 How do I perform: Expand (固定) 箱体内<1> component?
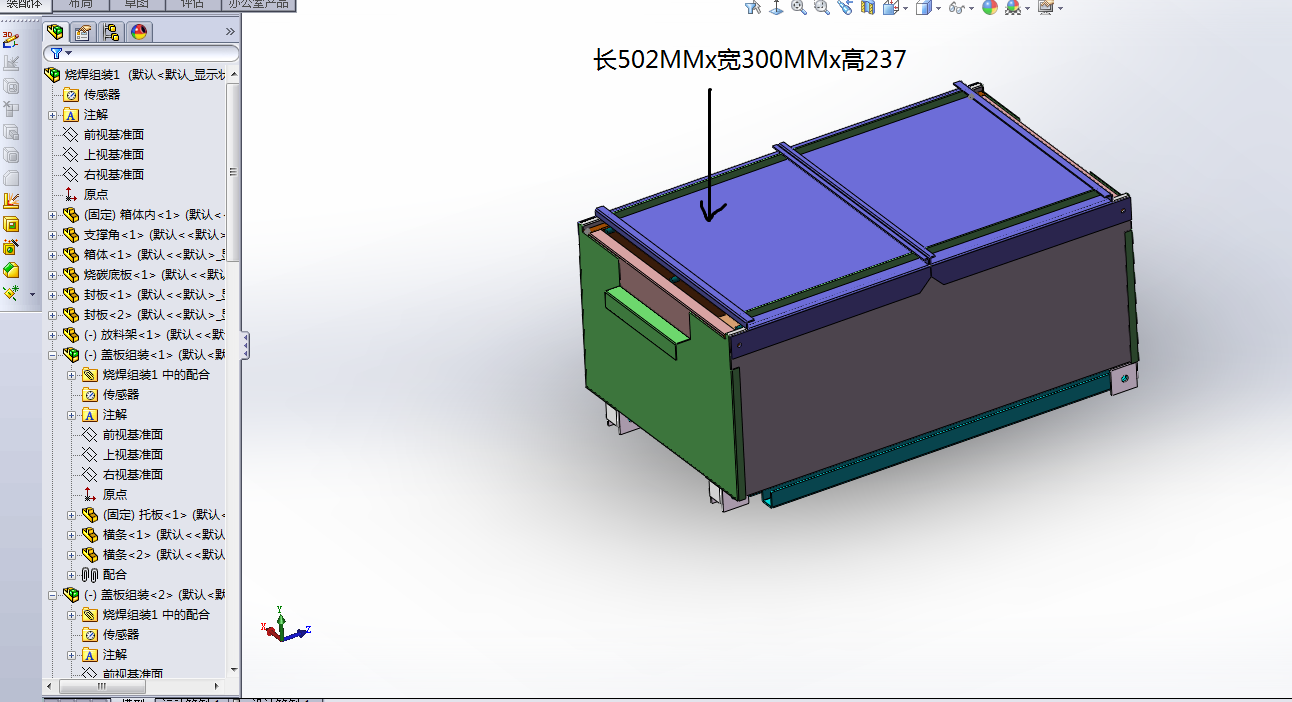[x=53, y=215]
